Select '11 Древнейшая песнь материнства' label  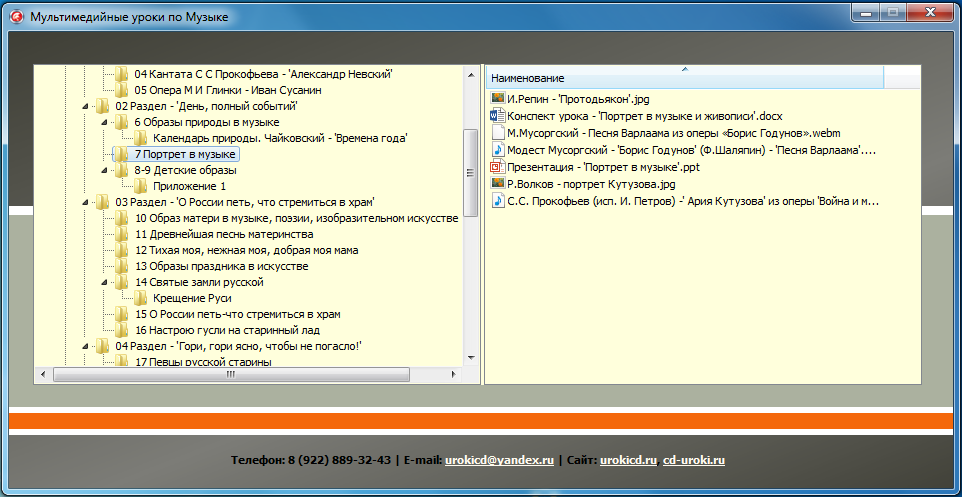(224, 234)
